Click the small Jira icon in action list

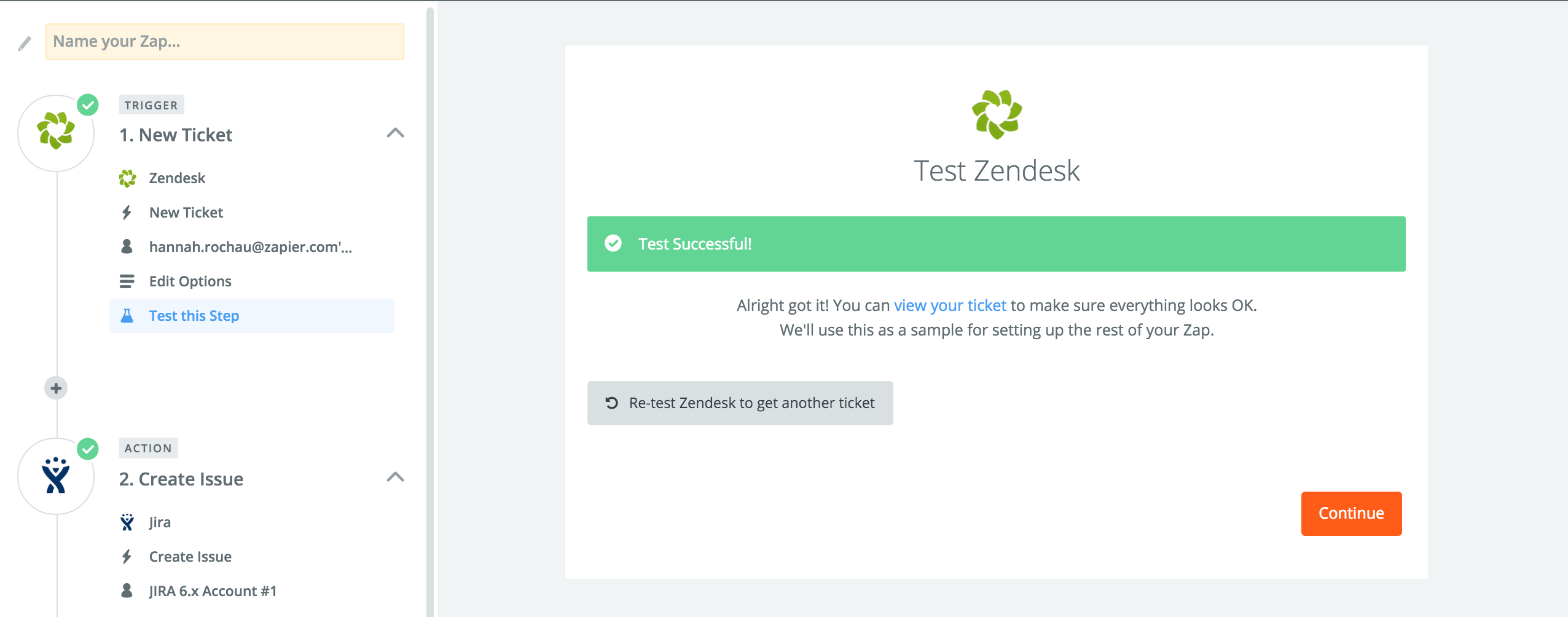[127, 522]
